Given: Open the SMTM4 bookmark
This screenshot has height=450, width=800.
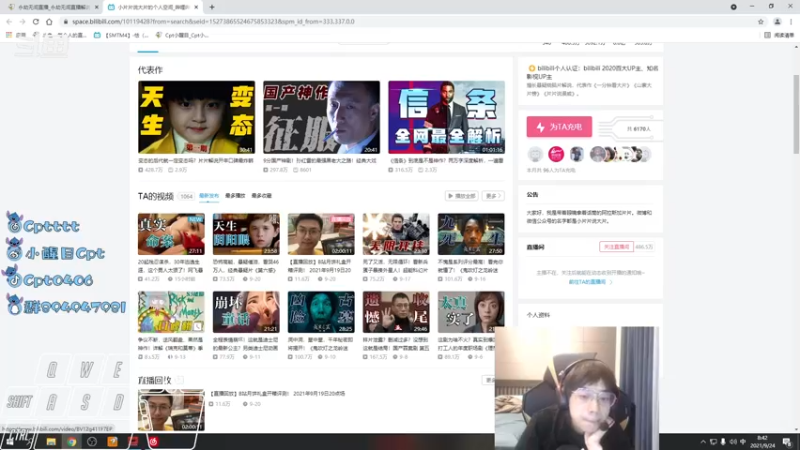Looking at the screenshot, I should [x=121, y=35].
